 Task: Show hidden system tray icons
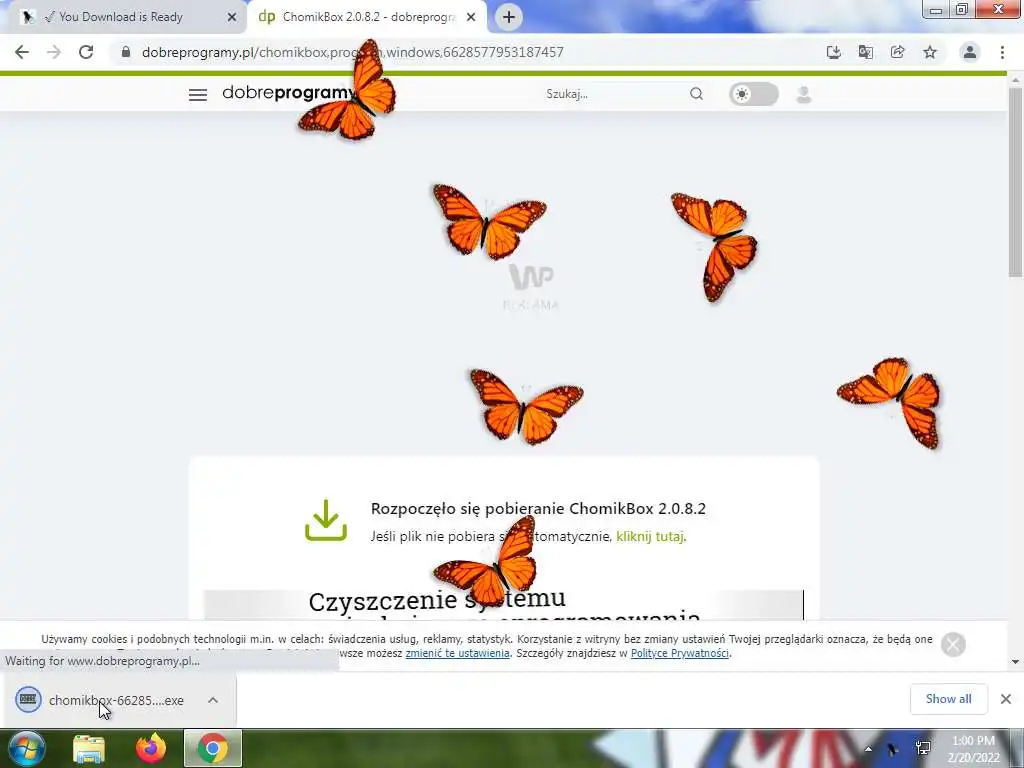tap(868, 749)
